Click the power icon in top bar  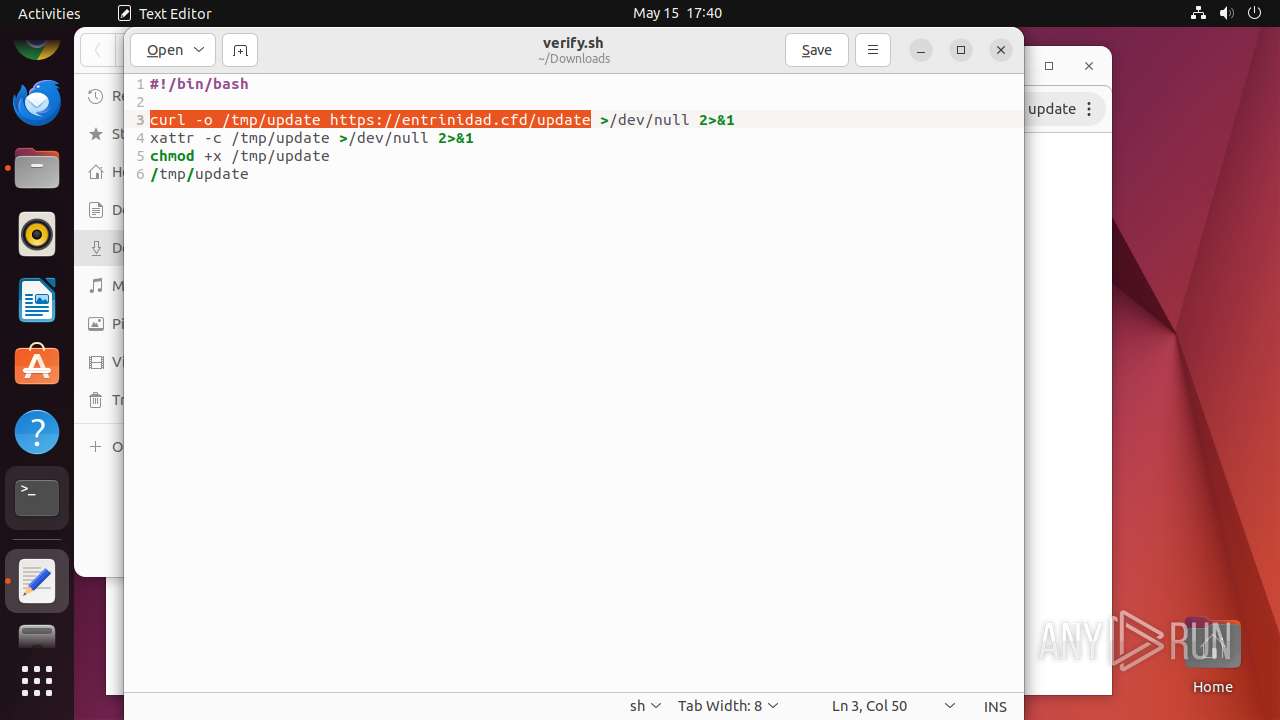pyautogui.click(x=1254, y=13)
